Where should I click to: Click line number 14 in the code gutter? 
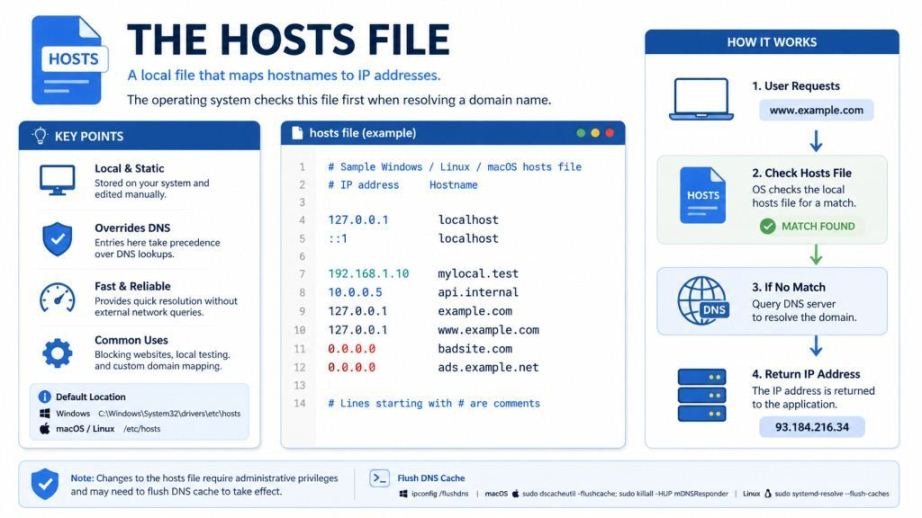300,403
